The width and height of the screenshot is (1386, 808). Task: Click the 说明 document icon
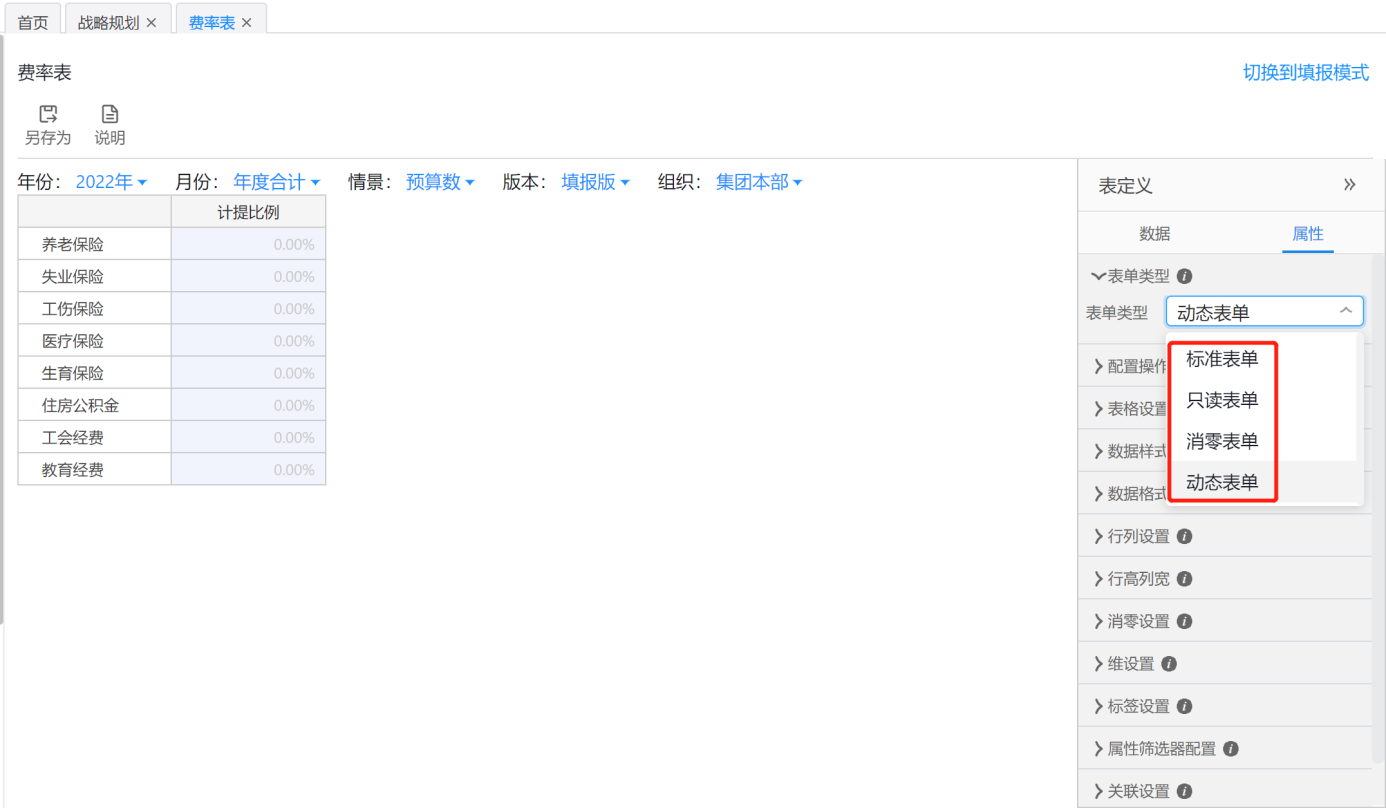[110, 114]
